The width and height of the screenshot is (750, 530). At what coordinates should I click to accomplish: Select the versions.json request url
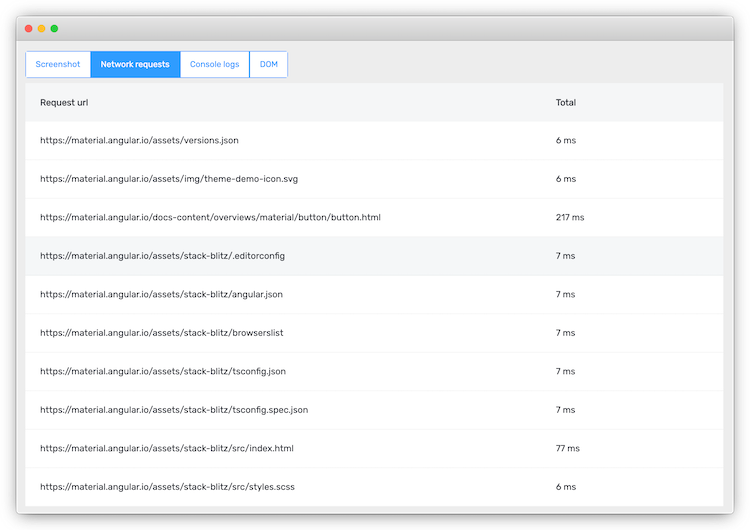click(139, 140)
